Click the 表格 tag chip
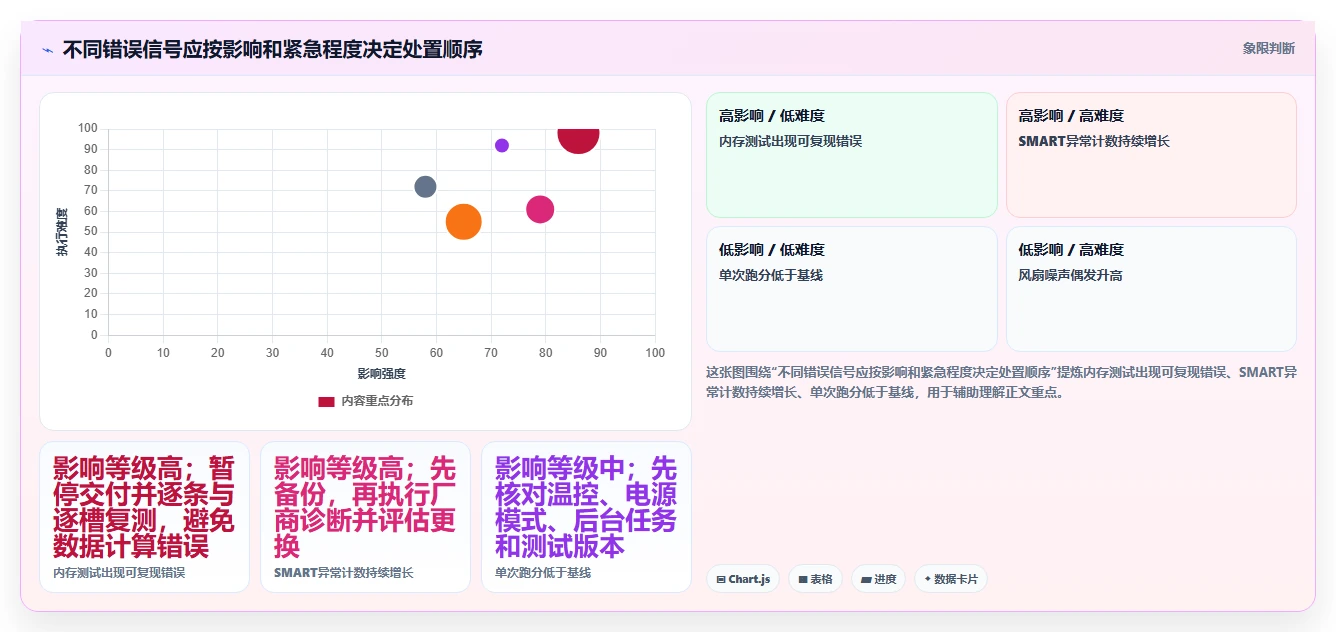The image size is (1336, 632). coord(815,579)
